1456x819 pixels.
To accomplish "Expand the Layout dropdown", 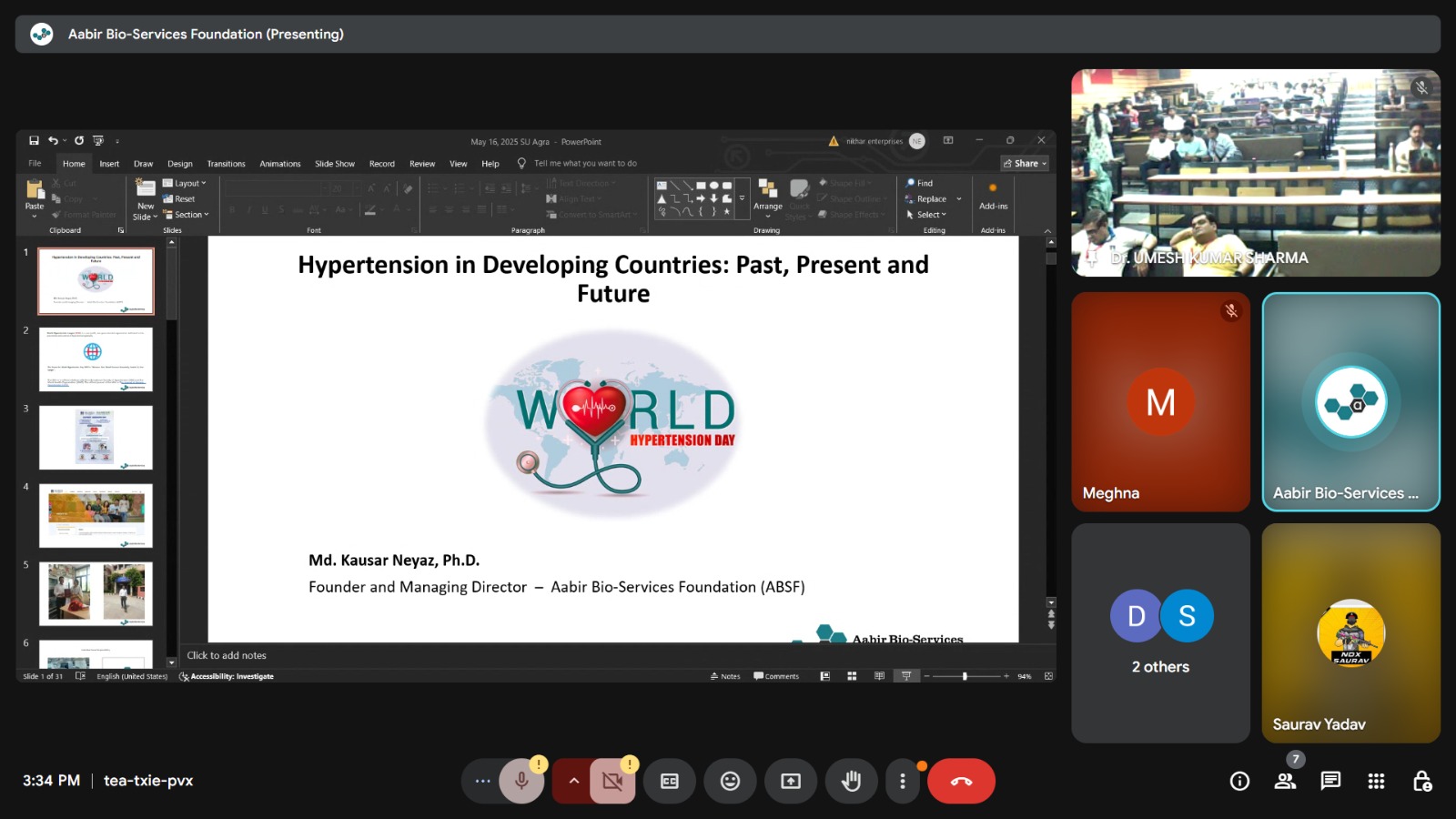I will coord(185,183).
